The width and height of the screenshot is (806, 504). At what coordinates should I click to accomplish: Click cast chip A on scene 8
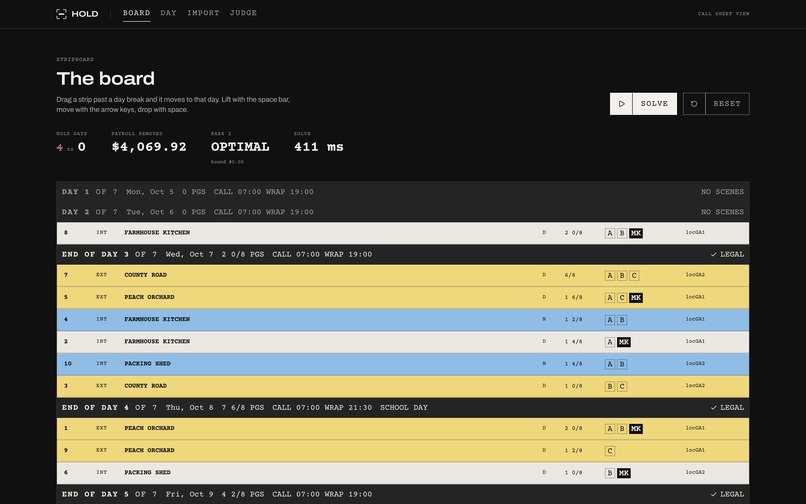coord(610,233)
